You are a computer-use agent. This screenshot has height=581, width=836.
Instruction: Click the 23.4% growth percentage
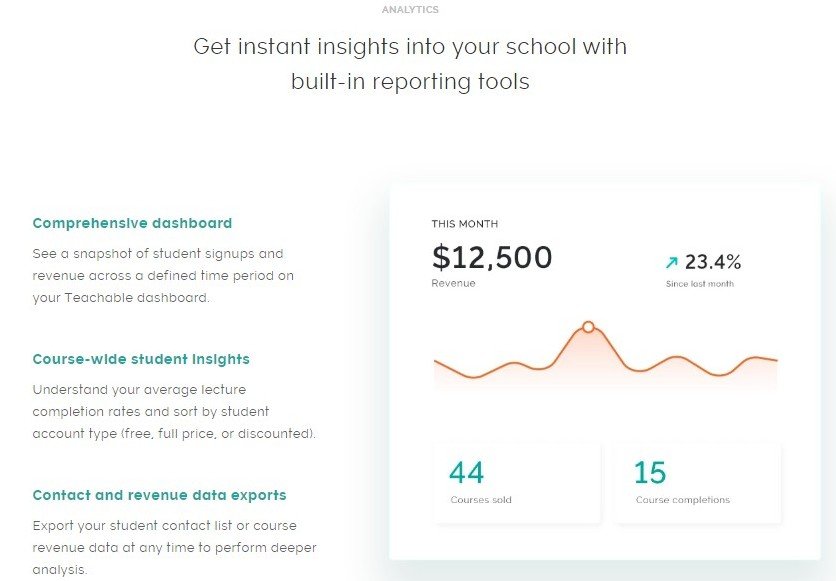pyautogui.click(x=713, y=263)
